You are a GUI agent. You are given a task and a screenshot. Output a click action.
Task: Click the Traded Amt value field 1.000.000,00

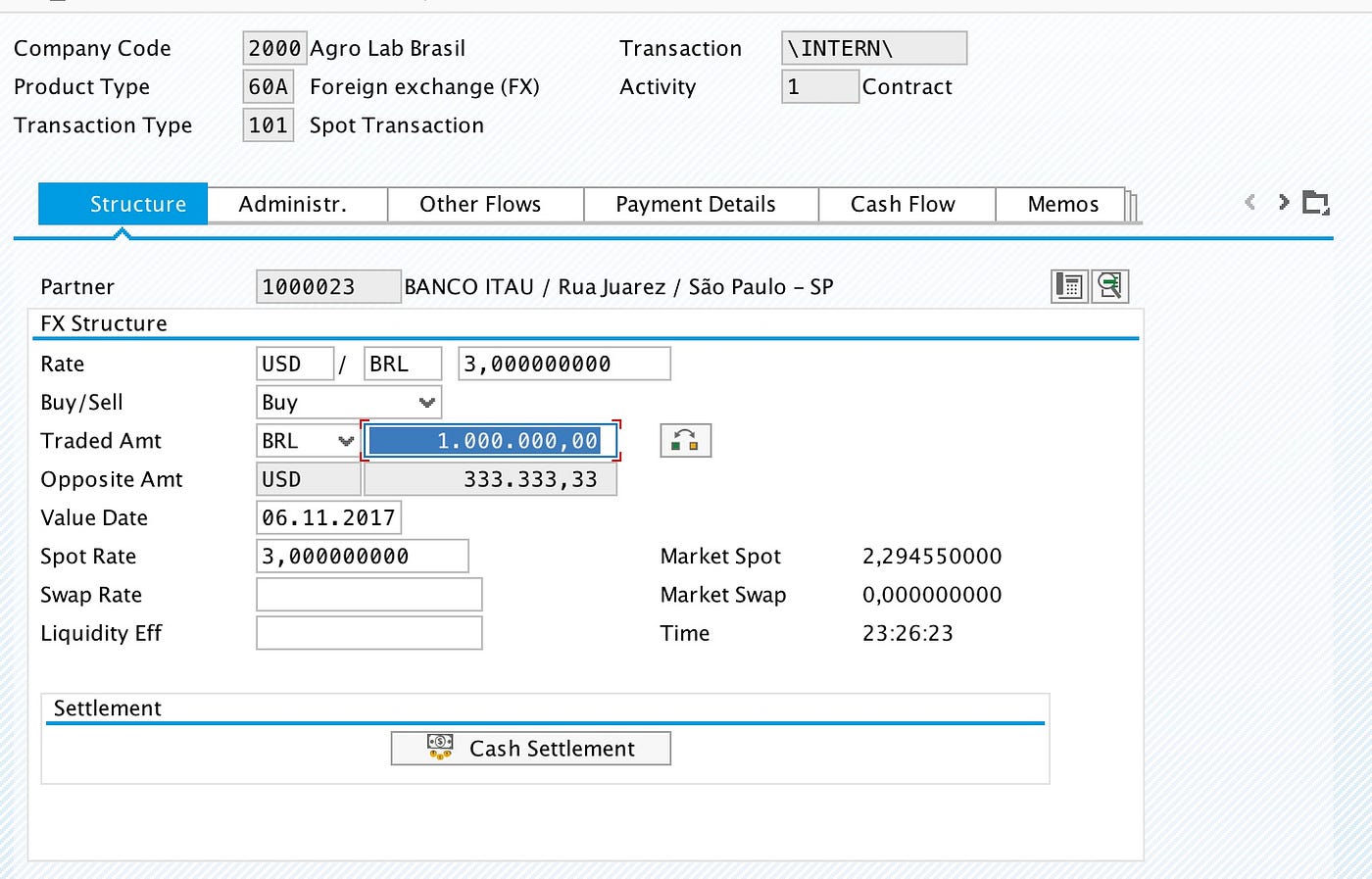(x=491, y=441)
